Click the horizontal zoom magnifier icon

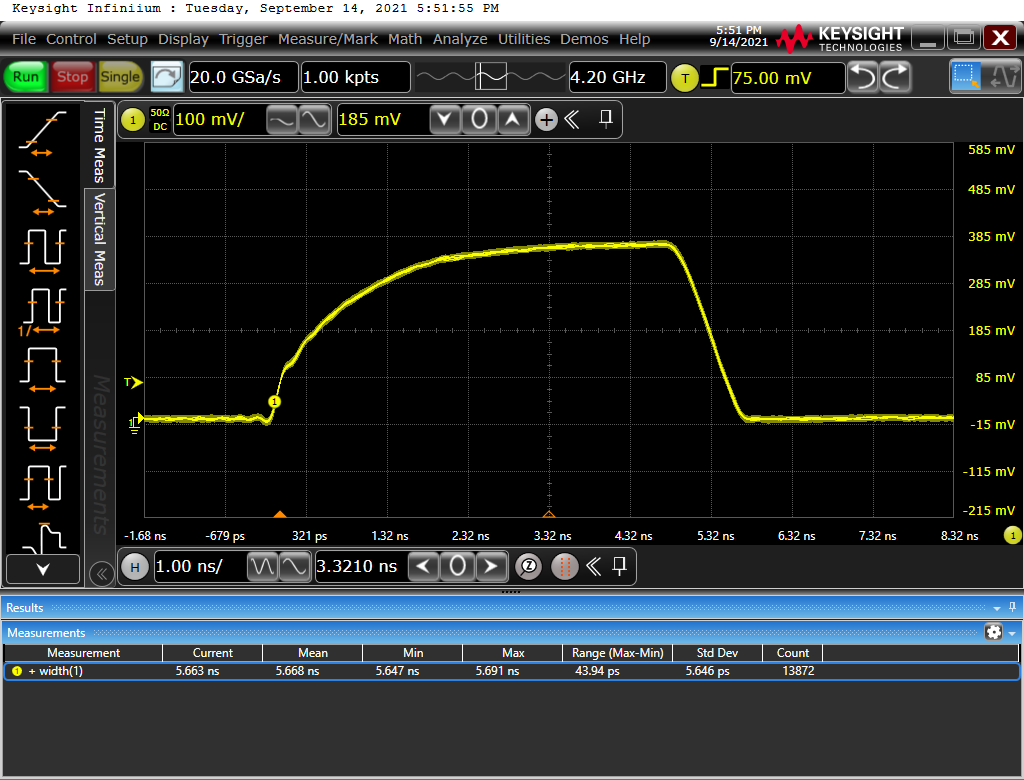coord(529,567)
